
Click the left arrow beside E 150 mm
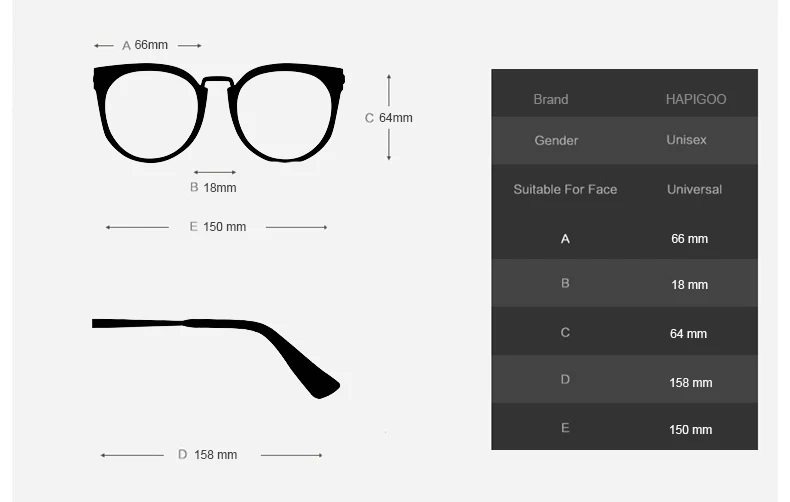coord(137,227)
